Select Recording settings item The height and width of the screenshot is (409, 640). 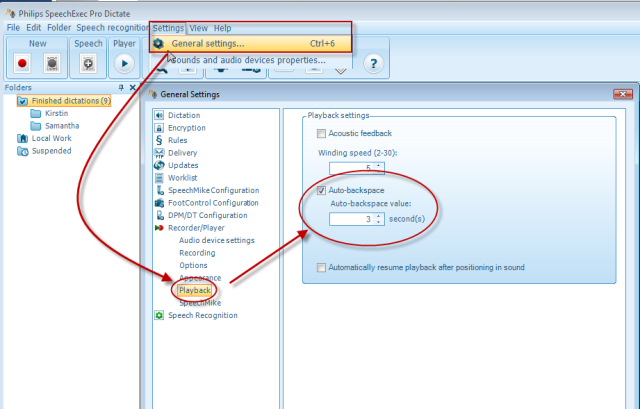(x=197, y=253)
